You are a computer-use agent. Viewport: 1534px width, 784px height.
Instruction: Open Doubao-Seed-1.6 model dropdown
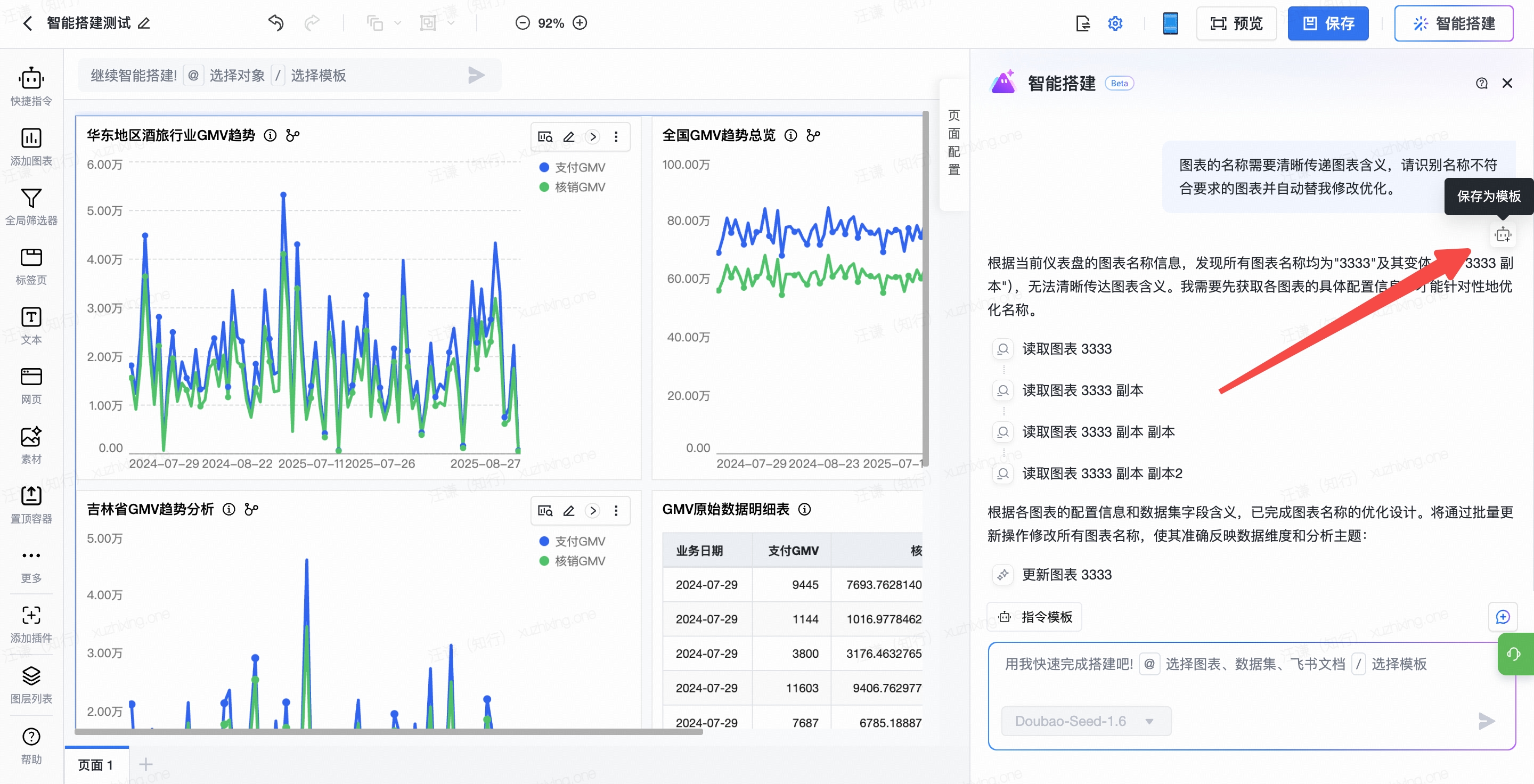pos(1086,721)
